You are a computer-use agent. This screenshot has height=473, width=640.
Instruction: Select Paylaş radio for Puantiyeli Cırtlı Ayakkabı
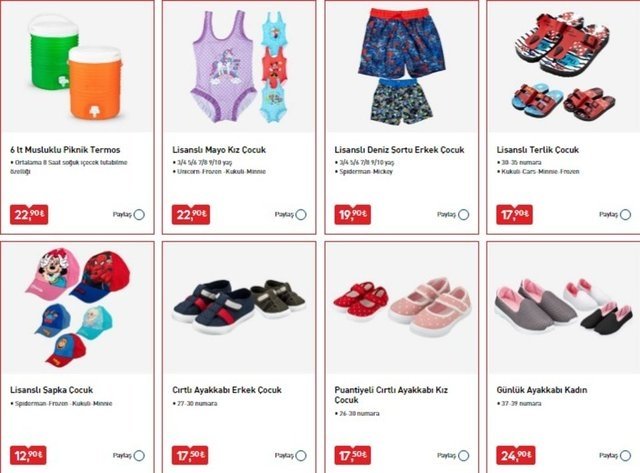463,455
